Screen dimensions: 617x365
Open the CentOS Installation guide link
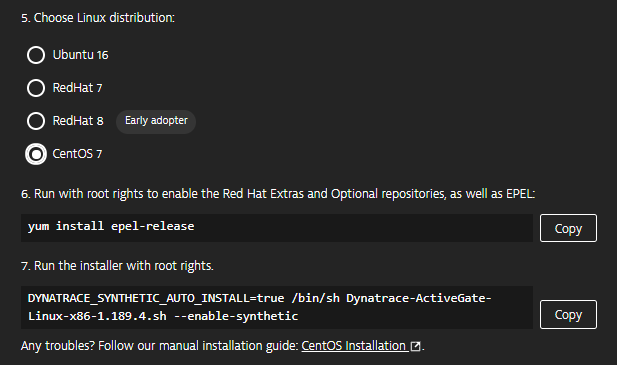(x=353, y=346)
